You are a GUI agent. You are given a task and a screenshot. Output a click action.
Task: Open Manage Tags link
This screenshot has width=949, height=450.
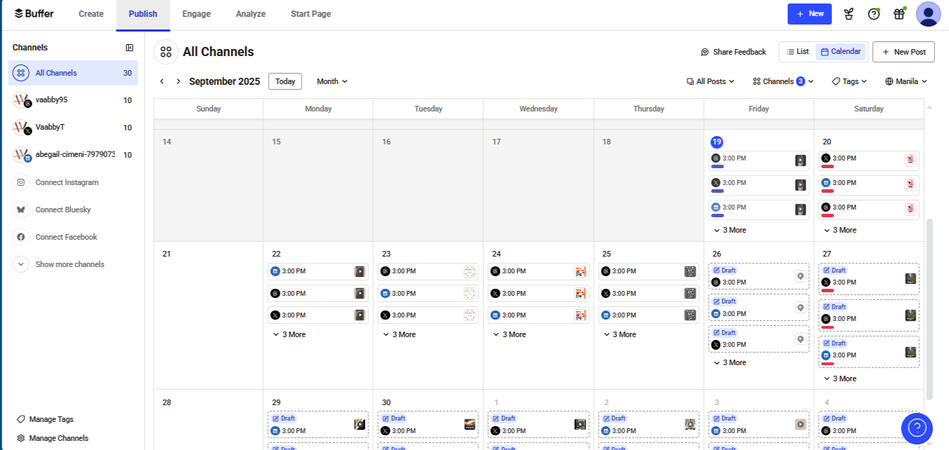tap(45, 419)
